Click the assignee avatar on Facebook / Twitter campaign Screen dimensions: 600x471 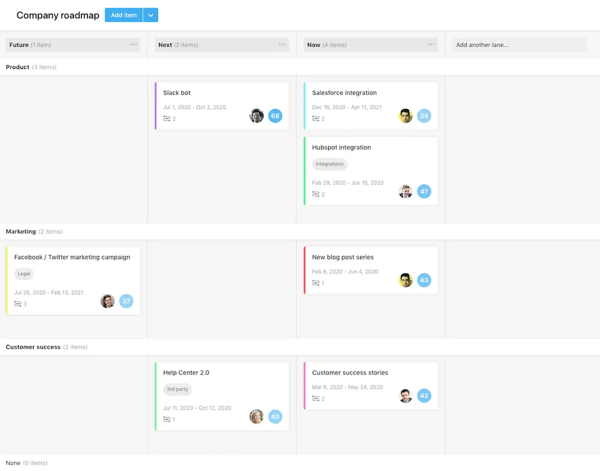point(108,301)
